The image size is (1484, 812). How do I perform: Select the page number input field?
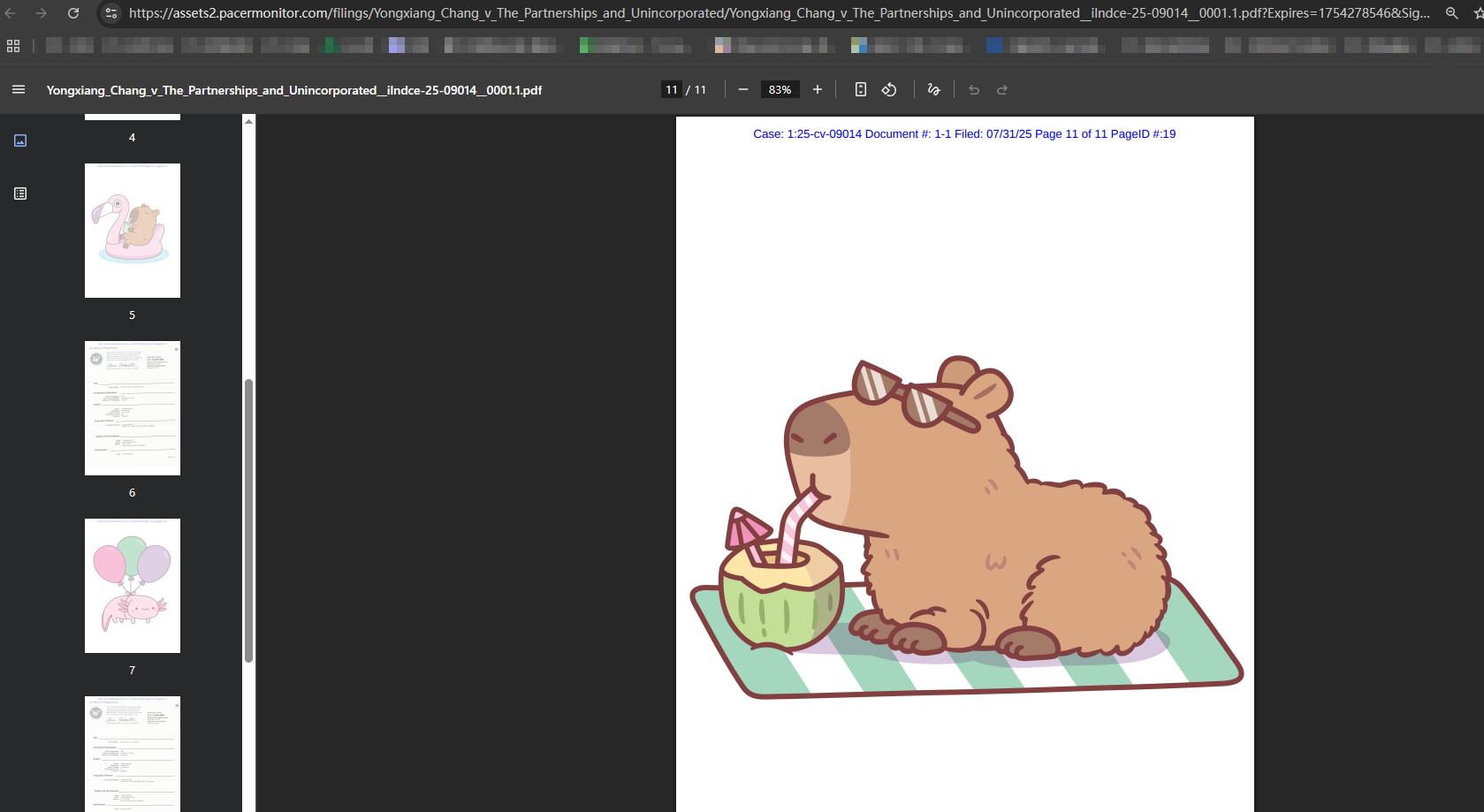tap(672, 89)
